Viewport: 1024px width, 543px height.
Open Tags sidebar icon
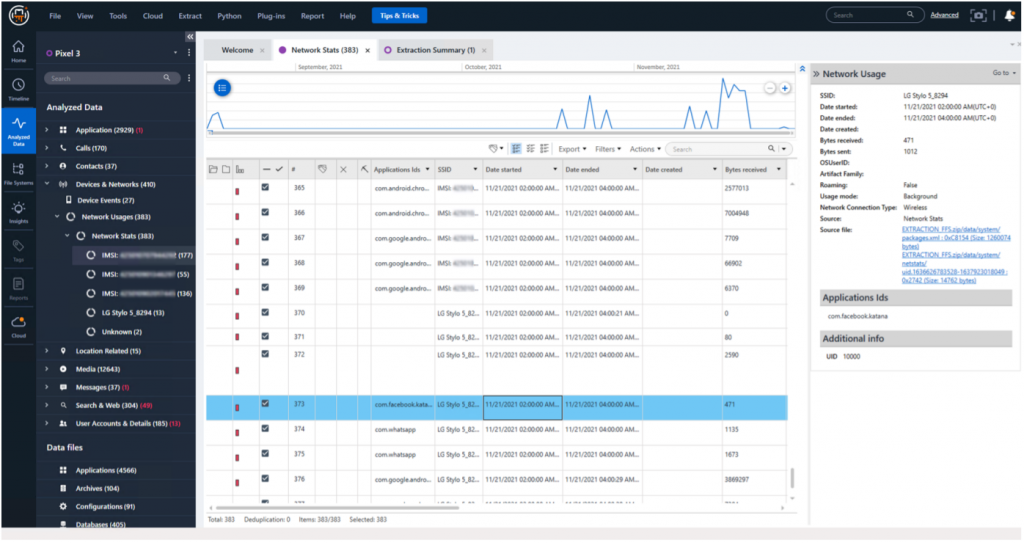[x=18, y=250]
